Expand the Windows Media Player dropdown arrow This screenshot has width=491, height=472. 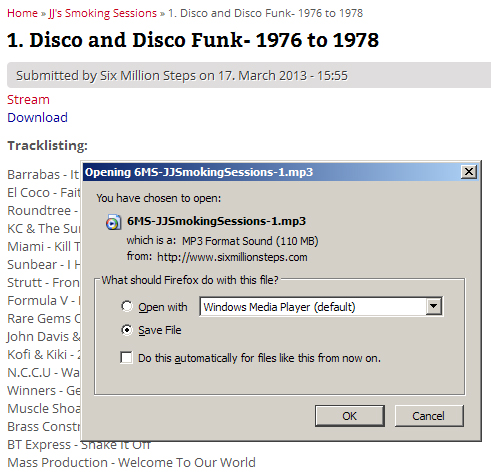[434, 306]
